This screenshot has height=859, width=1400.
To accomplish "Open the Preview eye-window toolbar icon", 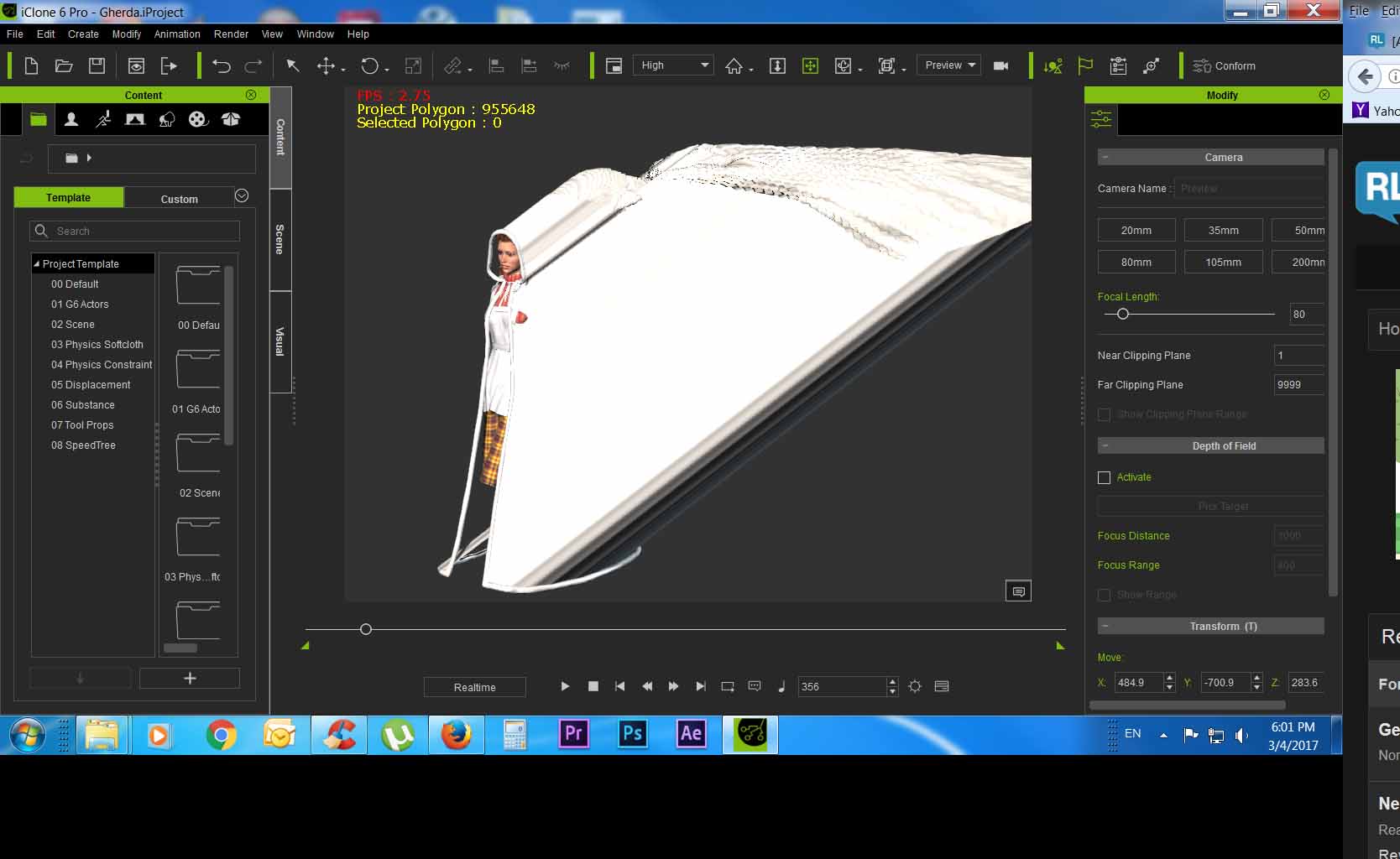I will pyautogui.click(x=136, y=65).
